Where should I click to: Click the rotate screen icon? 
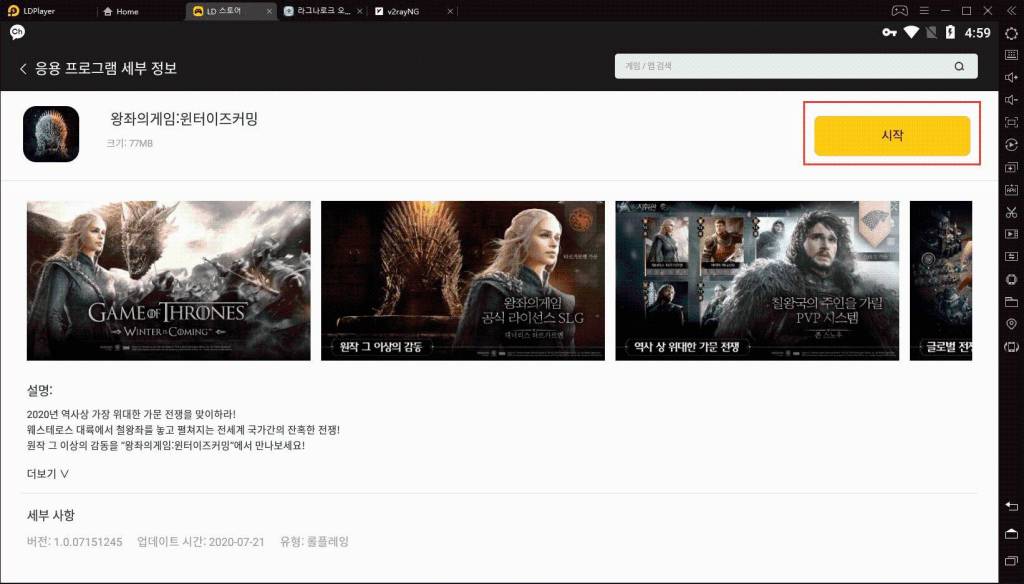coord(1011,347)
